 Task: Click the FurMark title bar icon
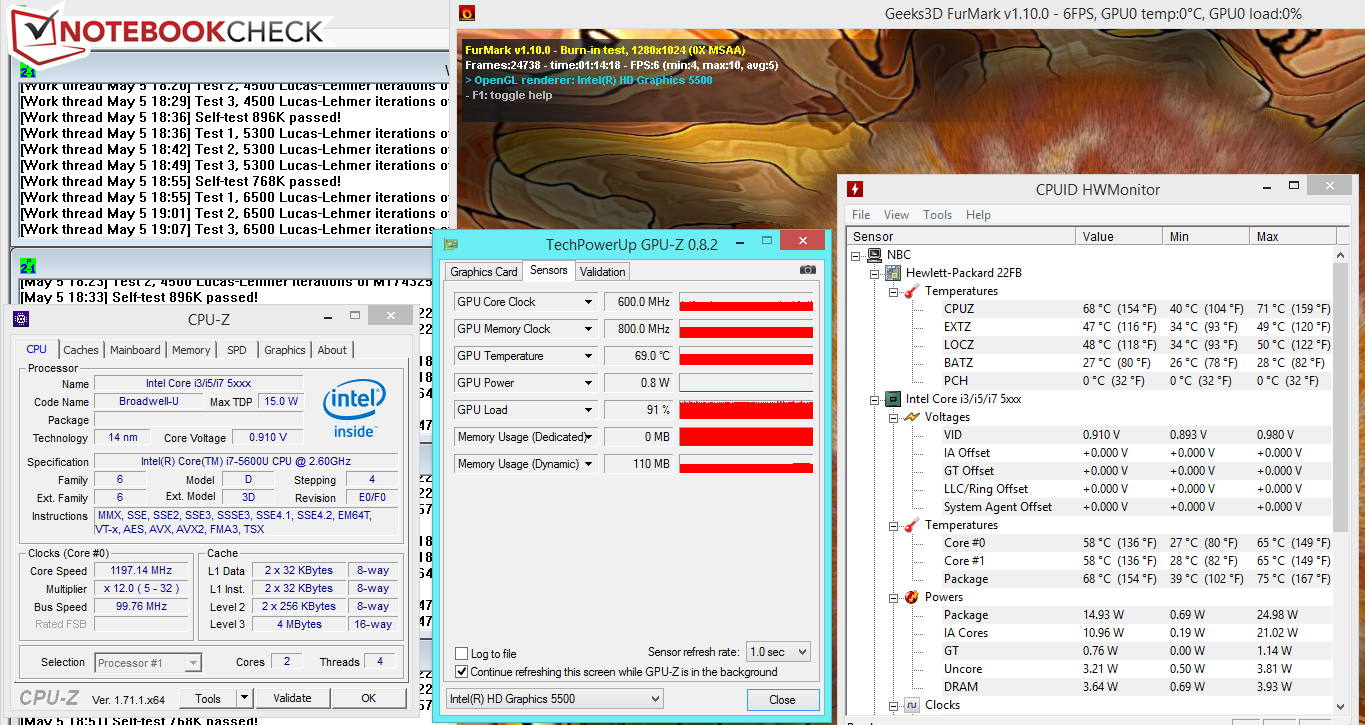pos(466,13)
